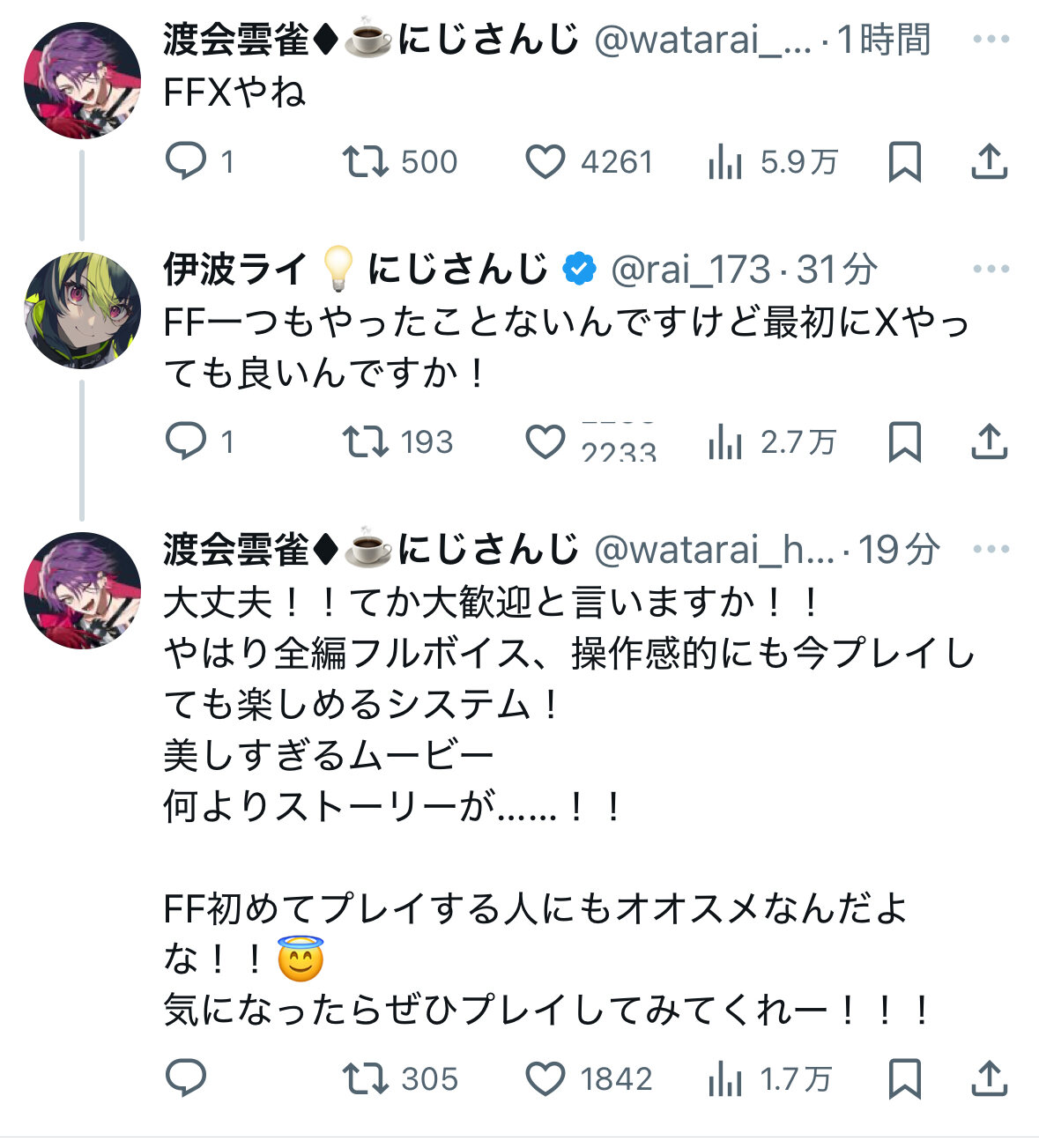This screenshot has height=1148, width=1039.
Task: Open more options on the last tweet
Action: (x=991, y=550)
